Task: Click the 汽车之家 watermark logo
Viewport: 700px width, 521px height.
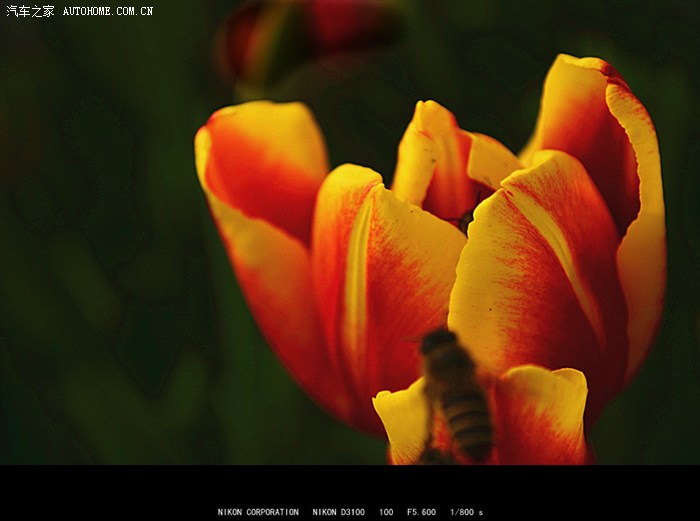Action: [30, 11]
